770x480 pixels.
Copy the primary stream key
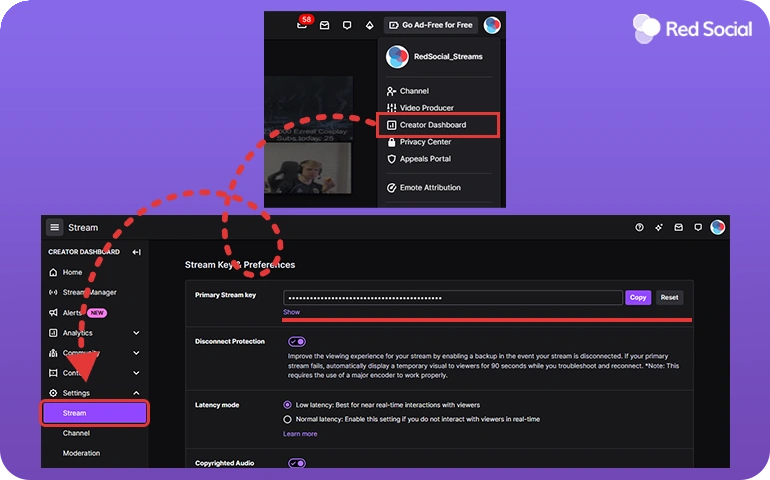[x=638, y=298]
